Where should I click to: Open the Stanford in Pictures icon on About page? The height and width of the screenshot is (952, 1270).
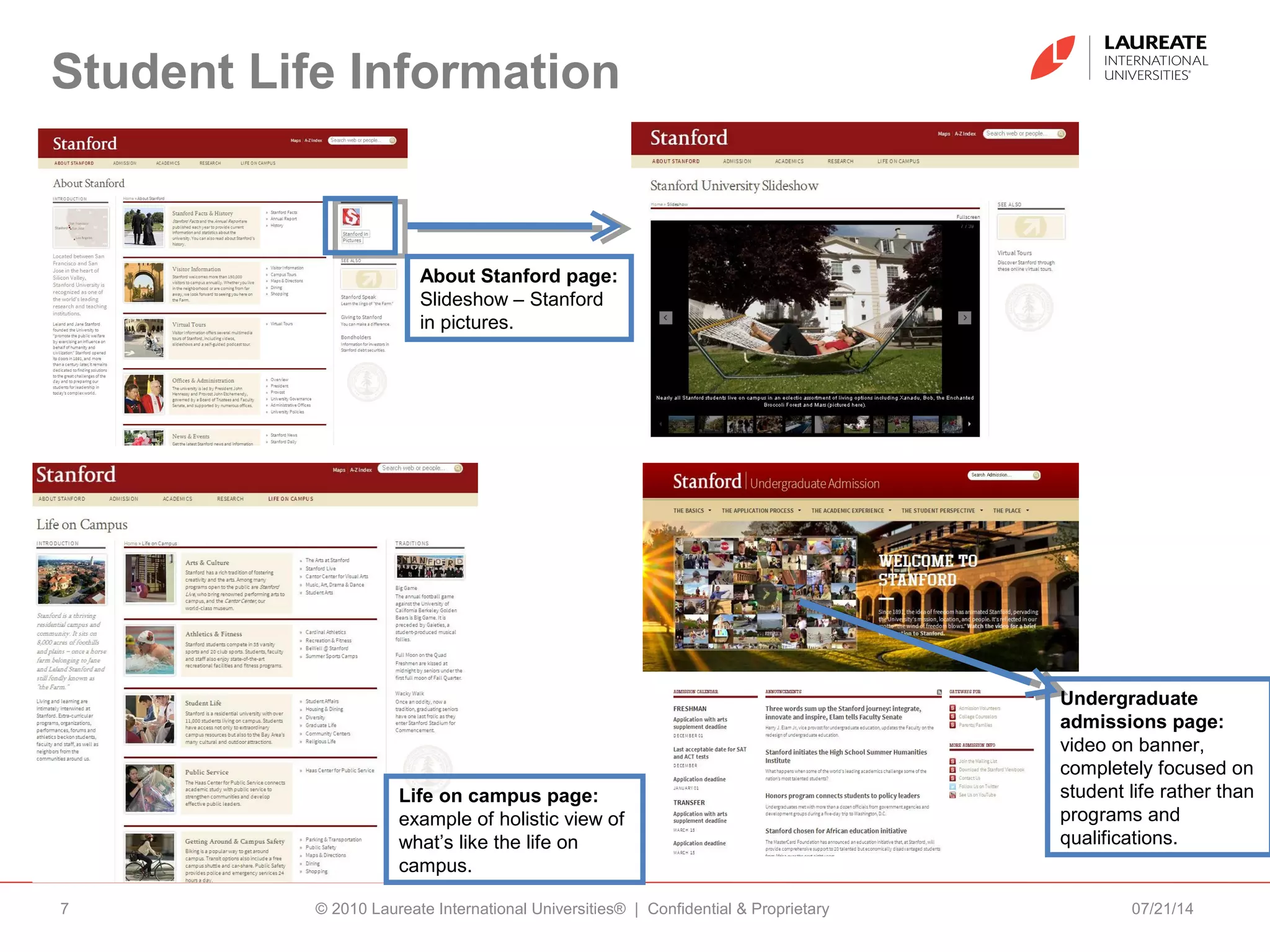pyautogui.click(x=352, y=217)
